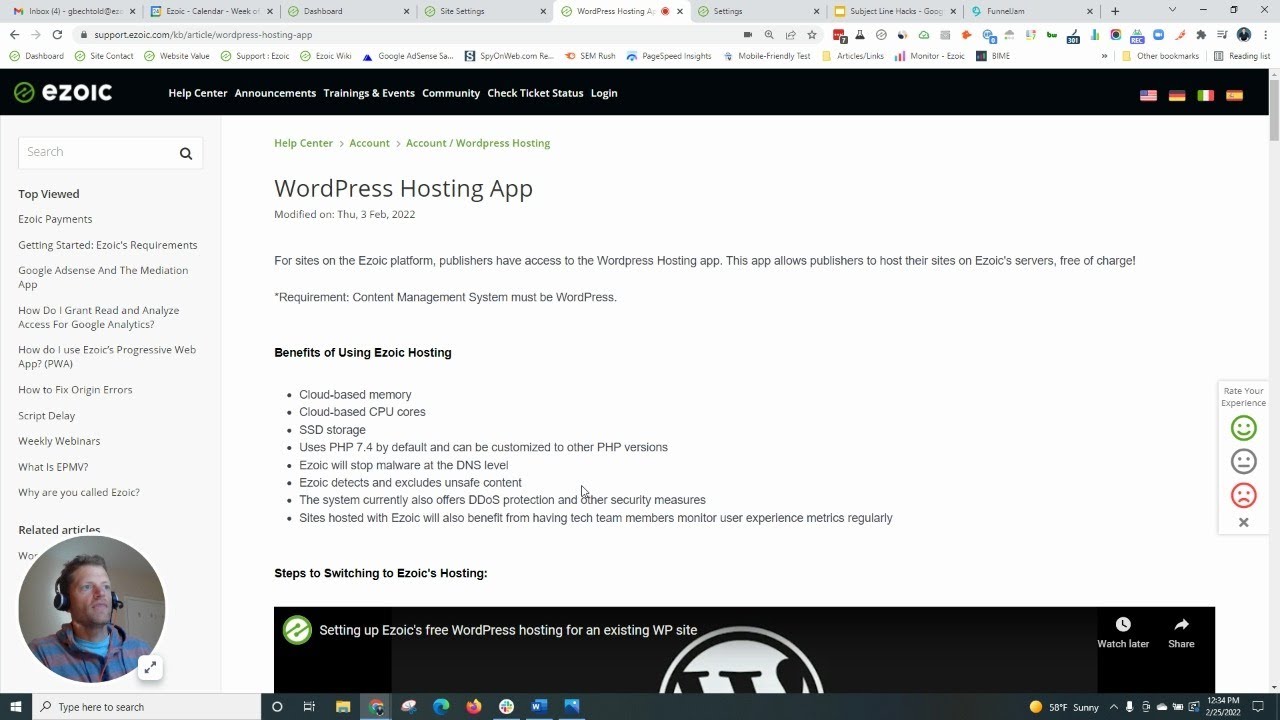The height and width of the screenshot is (720, 1280).
Task: Open Articles/Links bookmark folder
Action: click(852, 56)
